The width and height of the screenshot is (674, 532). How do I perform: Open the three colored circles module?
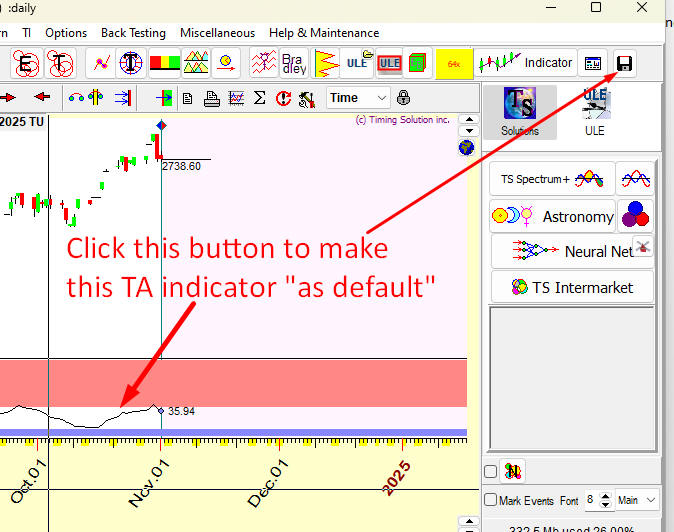635,215
